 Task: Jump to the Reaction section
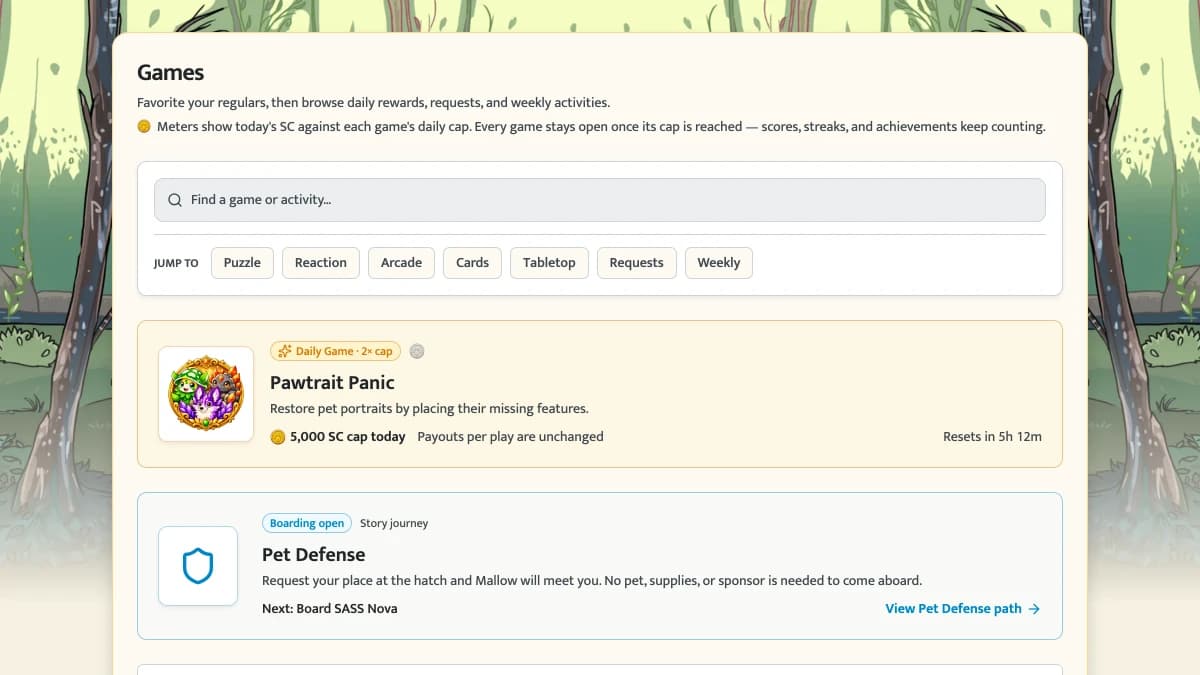(321, 263)
